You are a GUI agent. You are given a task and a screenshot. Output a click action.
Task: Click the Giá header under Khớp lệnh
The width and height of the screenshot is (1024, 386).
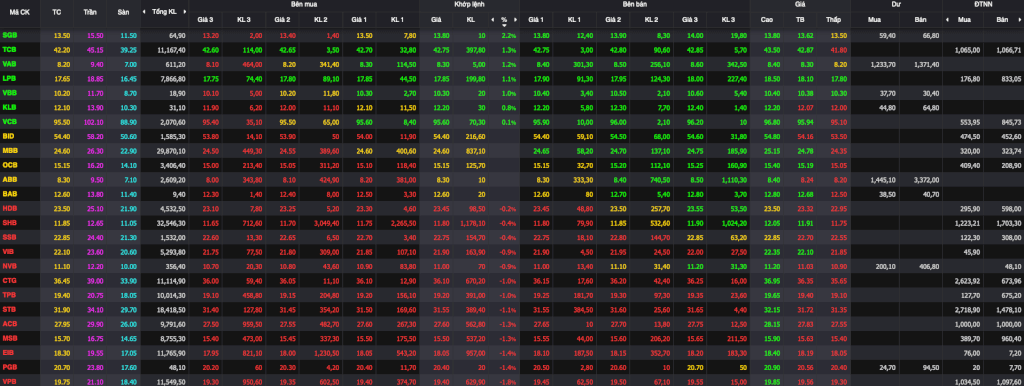click(x=436, y=20)
